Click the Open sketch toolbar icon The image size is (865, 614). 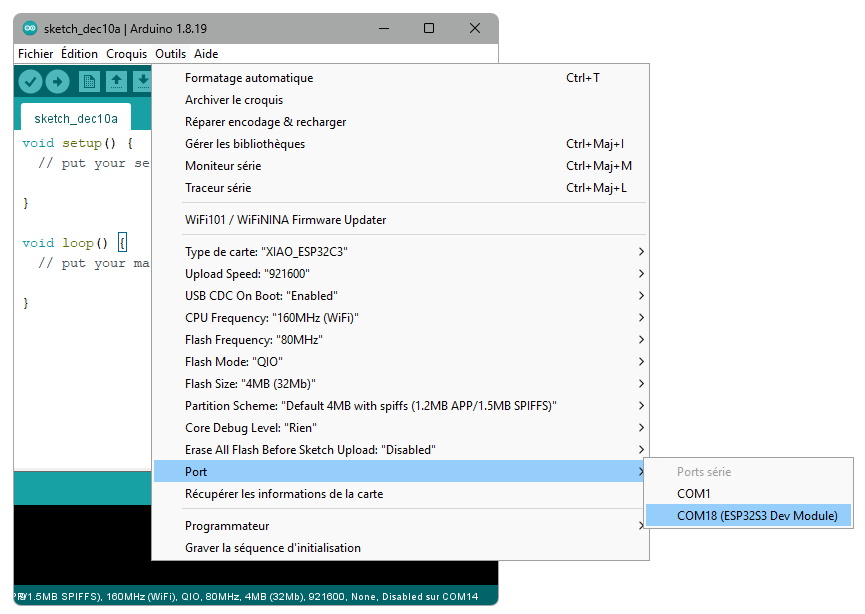[117, 81]
